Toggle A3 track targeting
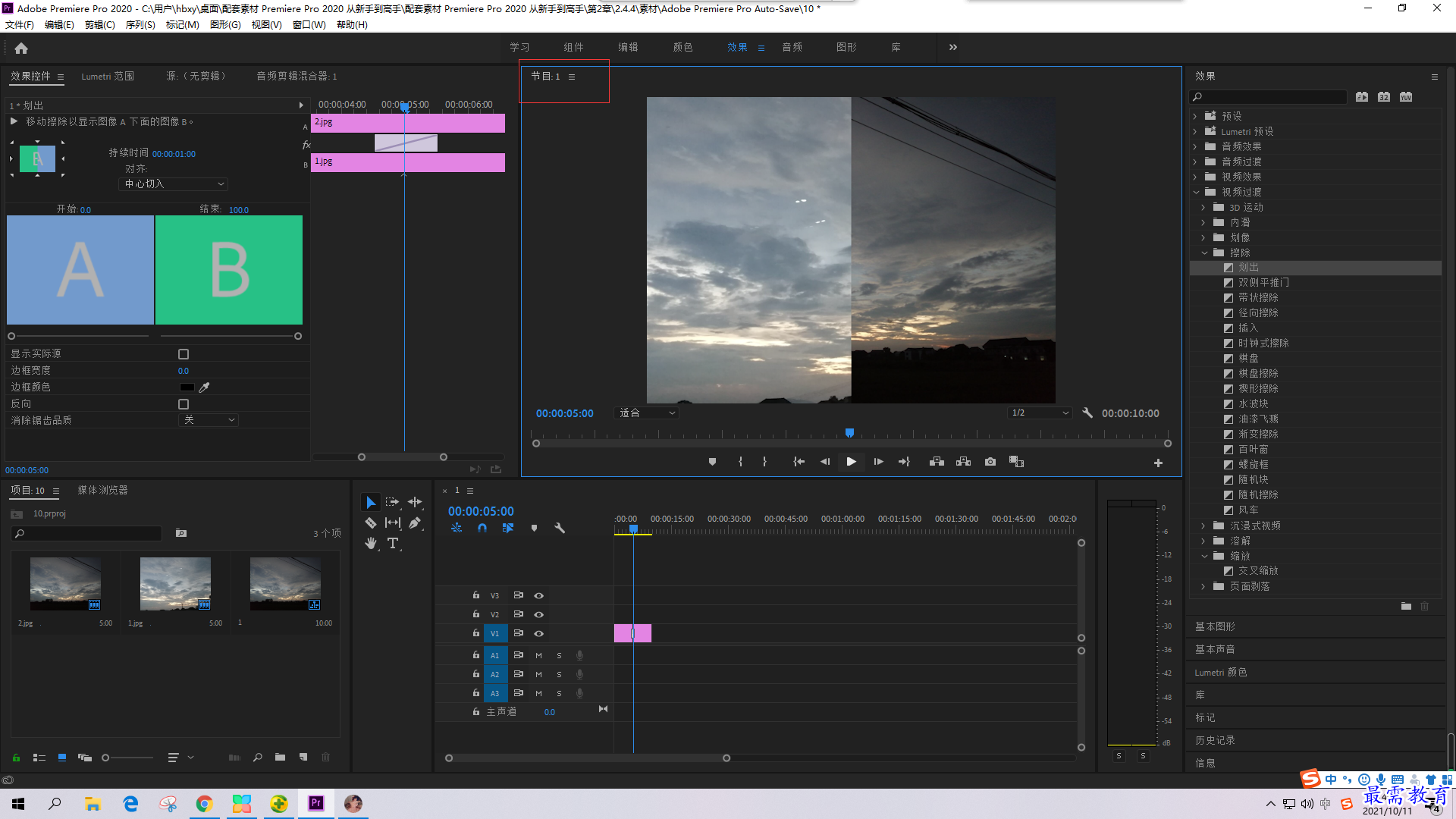1456x819 pixels. tap(494, 693)
